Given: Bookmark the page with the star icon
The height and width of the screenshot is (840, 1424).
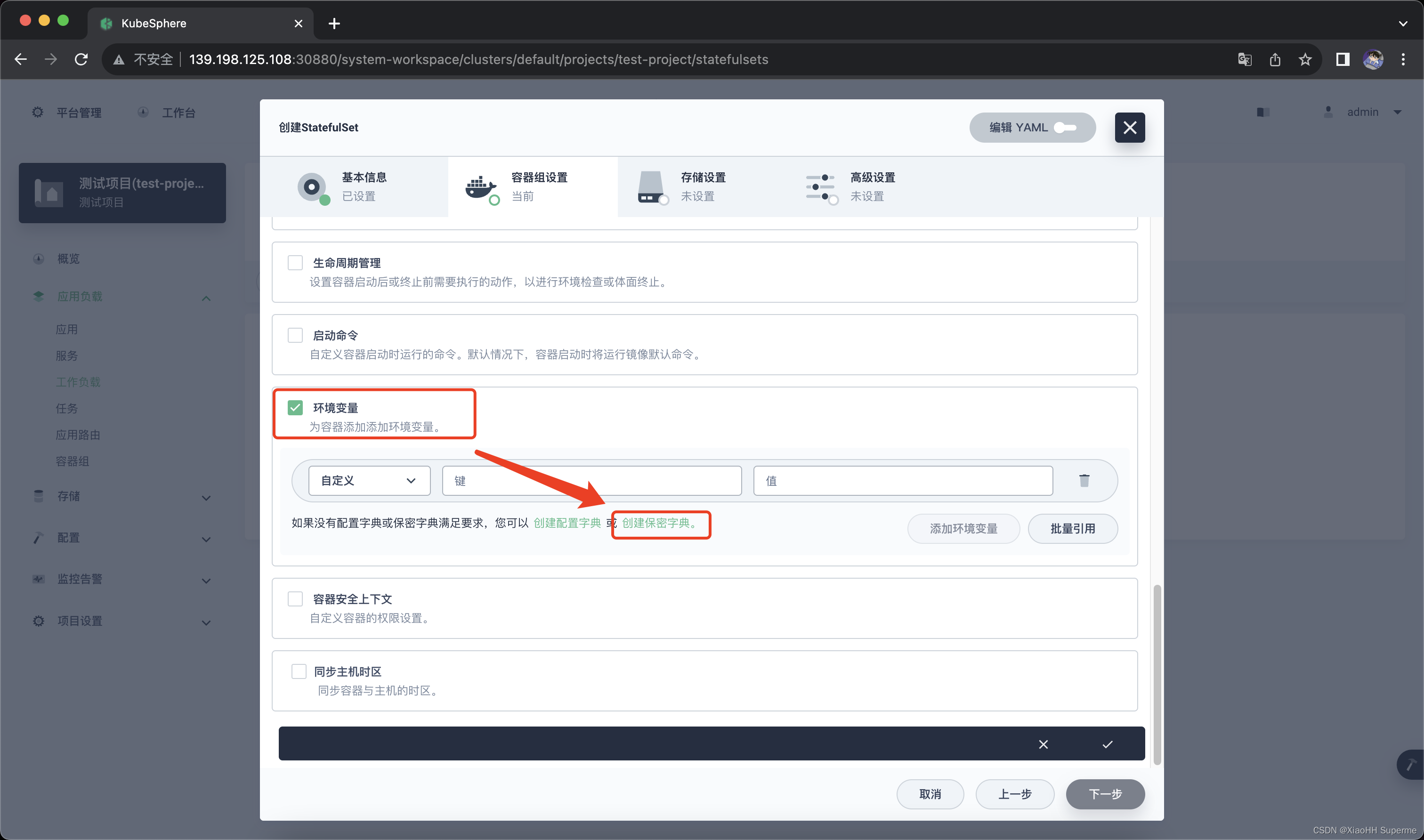Looking at the screenshot, I should click(x=1305, y=59).
